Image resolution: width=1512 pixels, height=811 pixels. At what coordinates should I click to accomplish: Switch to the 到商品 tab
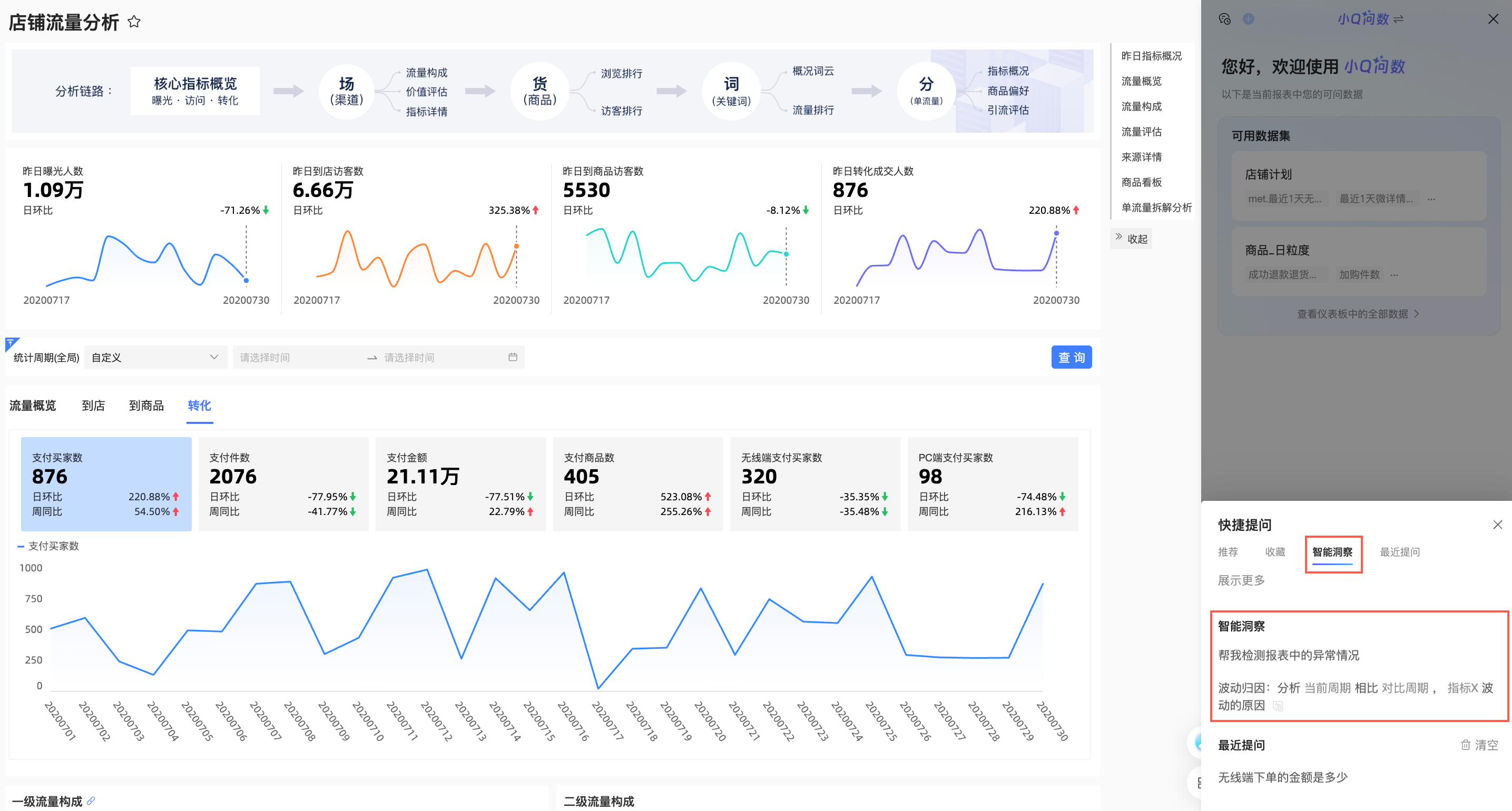(x=146, y=405)
